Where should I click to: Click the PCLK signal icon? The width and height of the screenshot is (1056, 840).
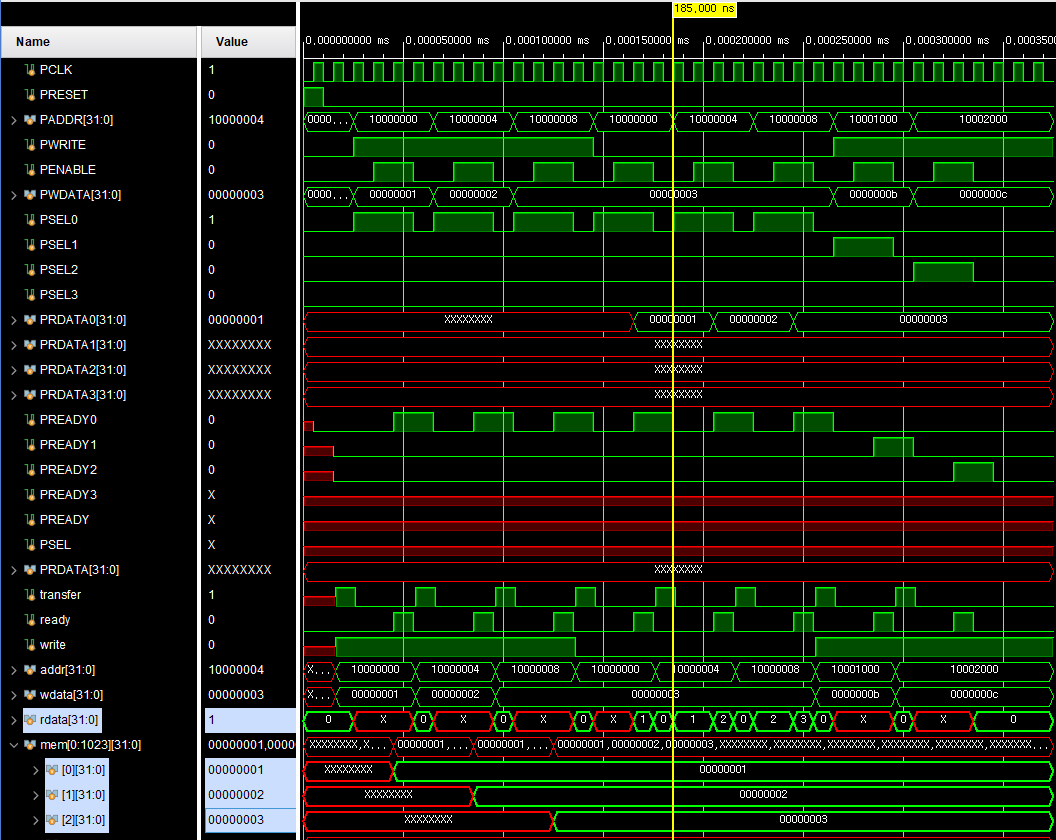click(x=30, y=70)
